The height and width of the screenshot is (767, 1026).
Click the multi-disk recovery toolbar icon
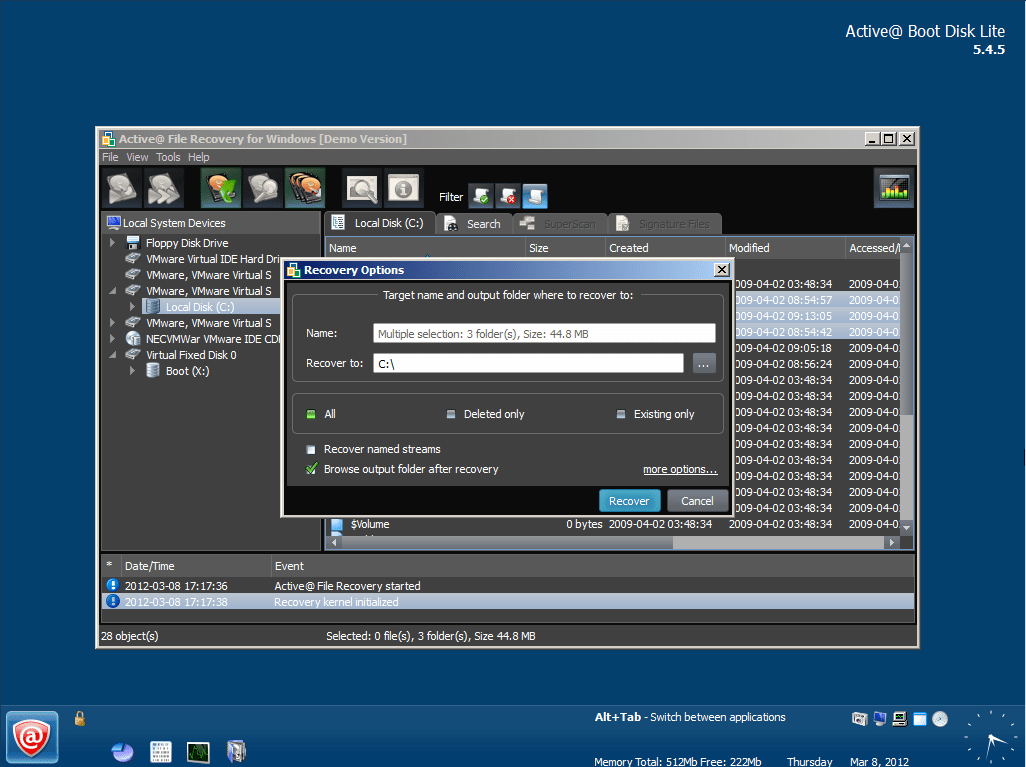[305, 187]
